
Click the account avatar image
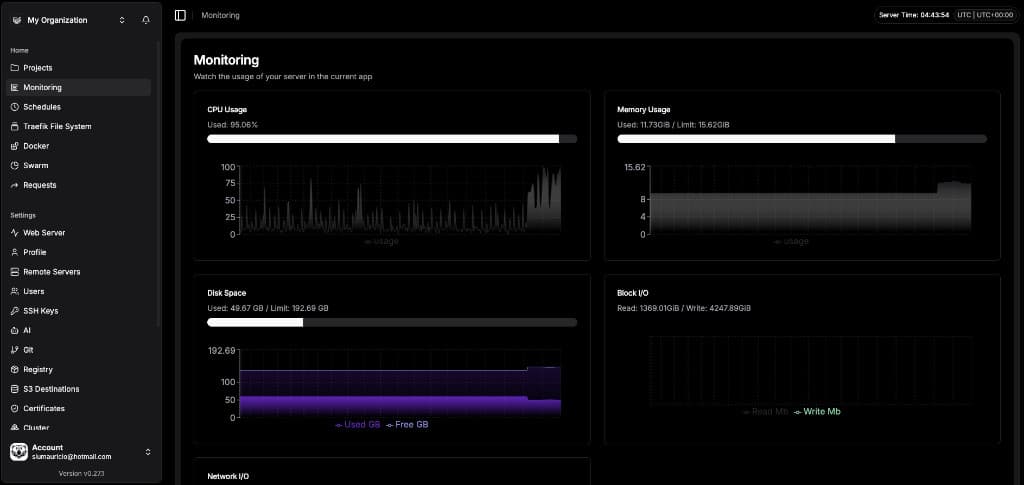tap(19, 452)
